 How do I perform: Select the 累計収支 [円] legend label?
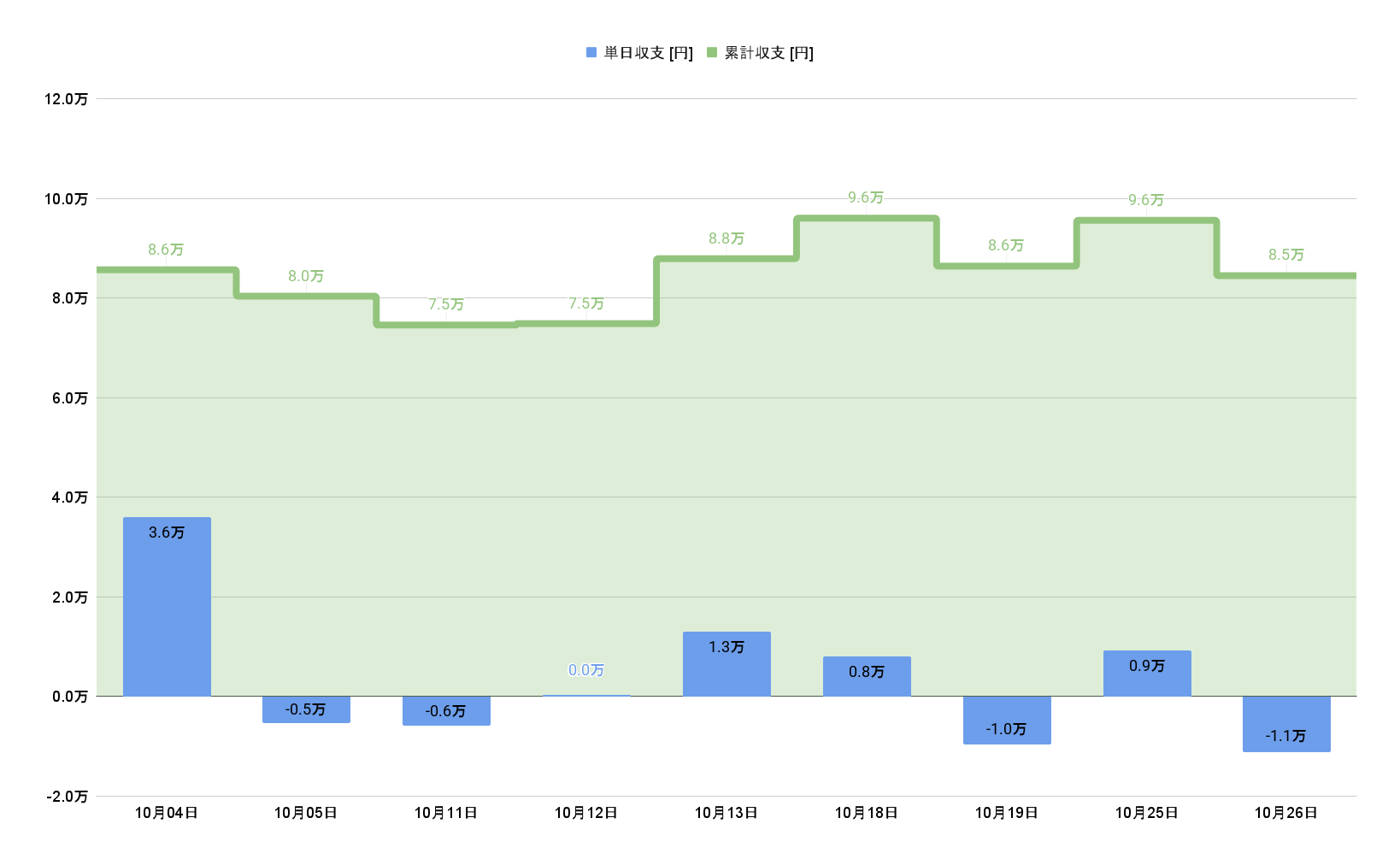click(768, 53)
